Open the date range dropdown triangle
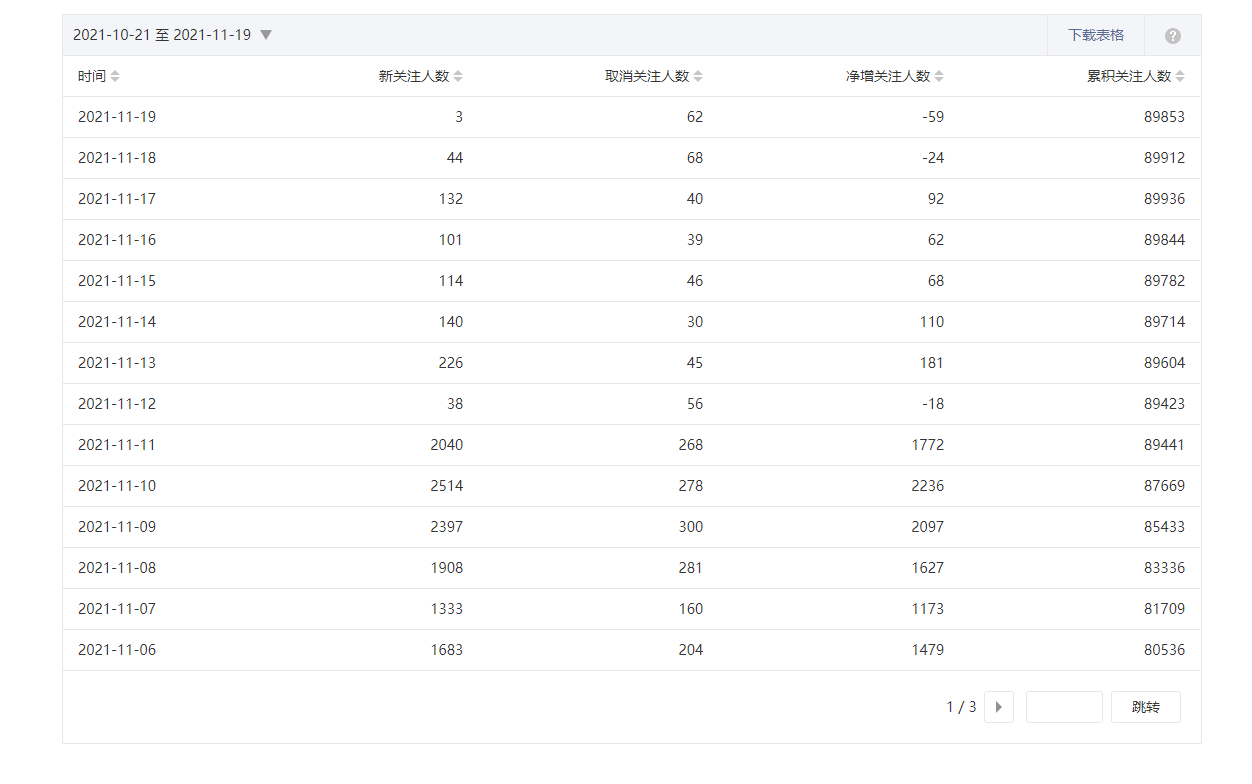1252x784 pixels. [x=266, y=35]
